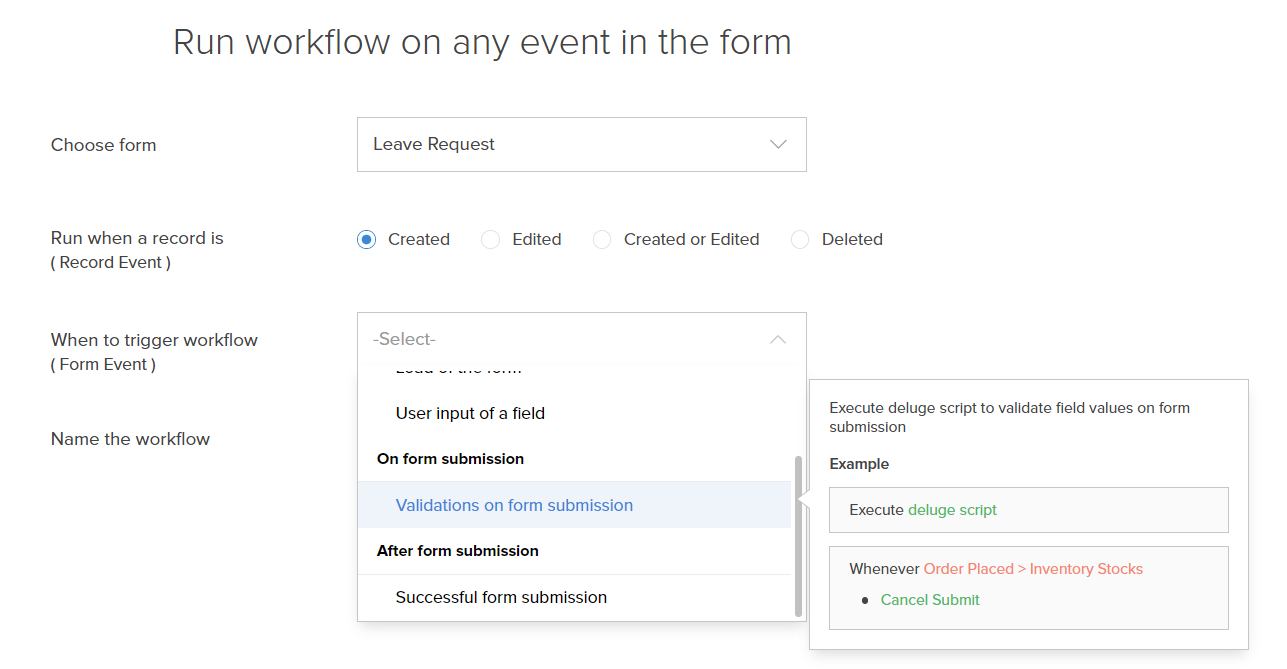Click the dropdown list scrollbar

point(798,535)
